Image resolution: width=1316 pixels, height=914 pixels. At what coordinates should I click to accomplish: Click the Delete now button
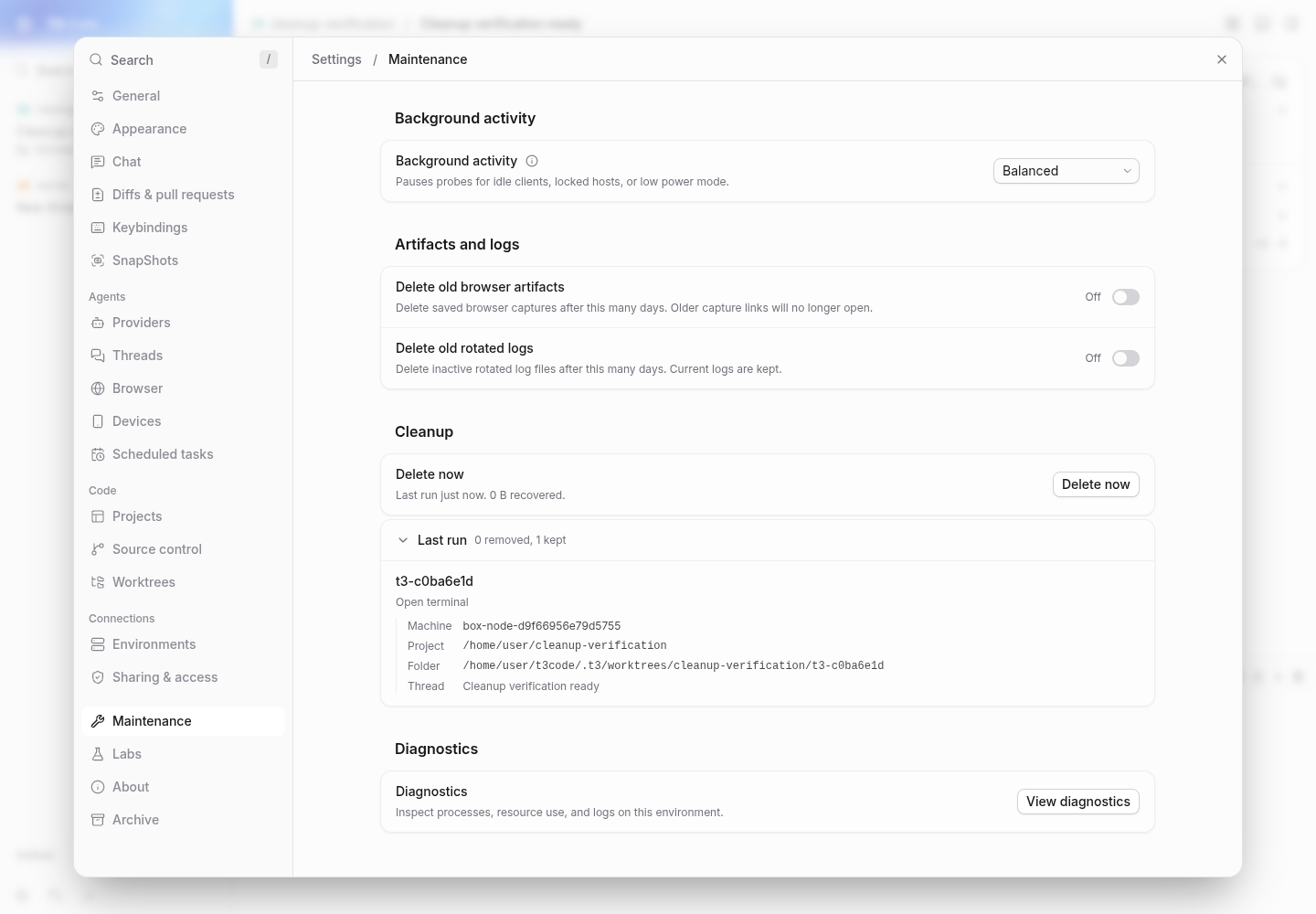[1096, 484]
